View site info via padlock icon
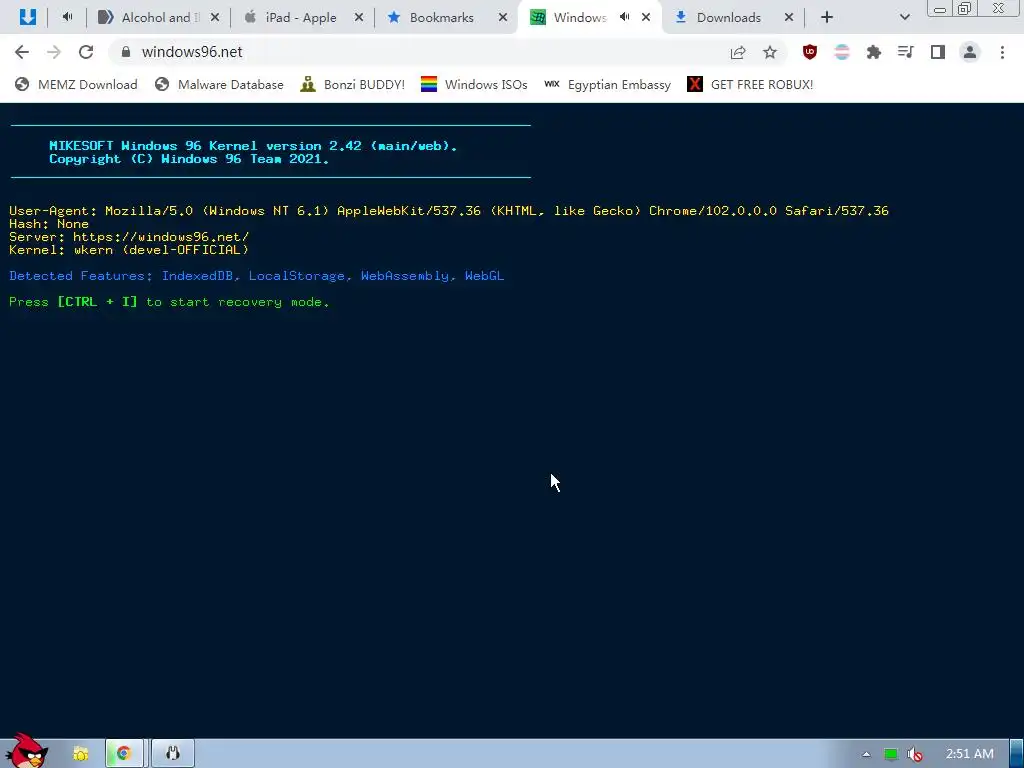 [126, 52]
